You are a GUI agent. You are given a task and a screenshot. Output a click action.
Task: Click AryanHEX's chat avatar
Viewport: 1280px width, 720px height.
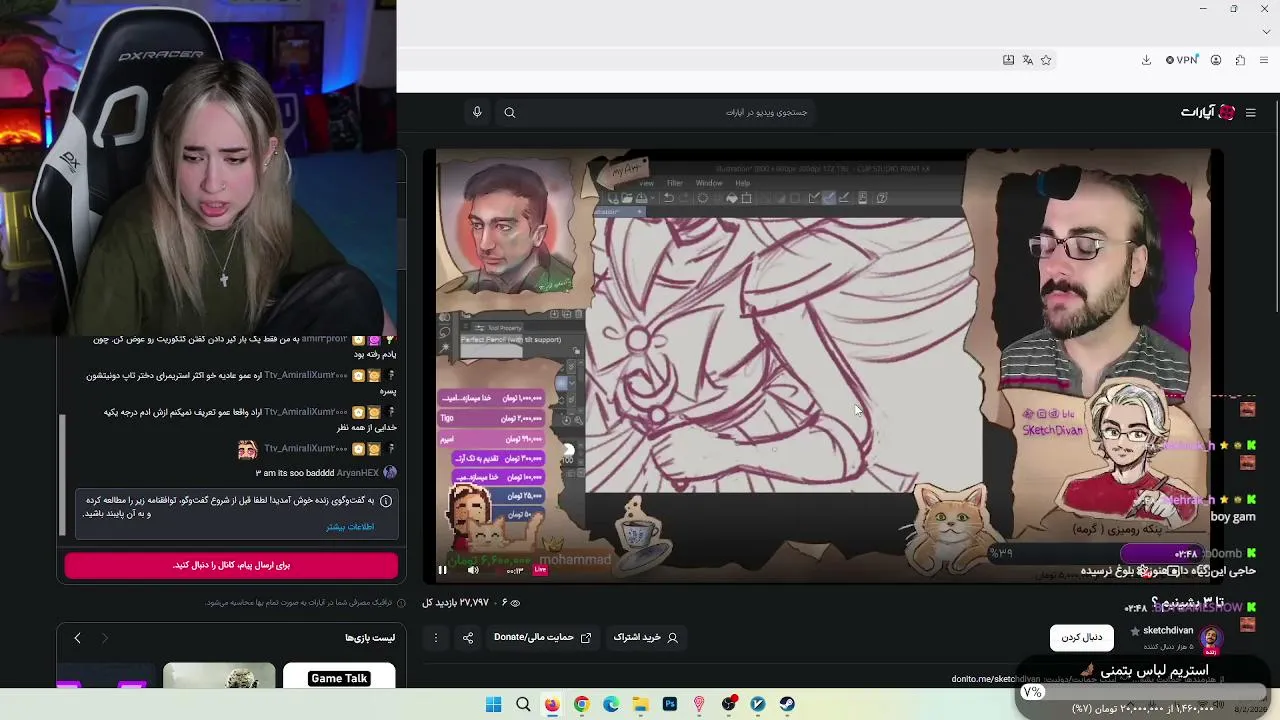pos(390,473)
